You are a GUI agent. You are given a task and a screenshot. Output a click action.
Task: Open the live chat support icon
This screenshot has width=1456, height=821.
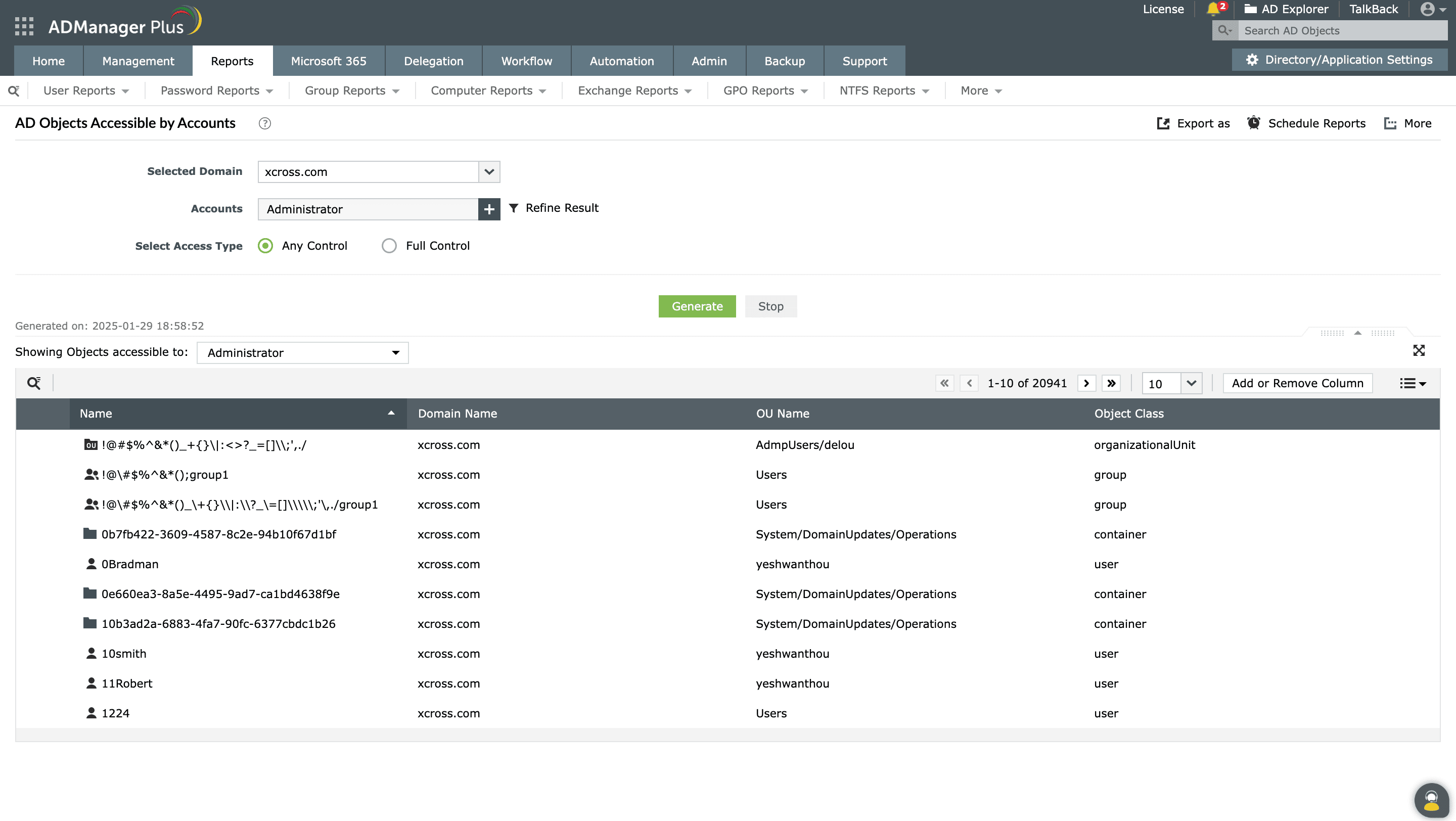click(x=1431, y=800)
